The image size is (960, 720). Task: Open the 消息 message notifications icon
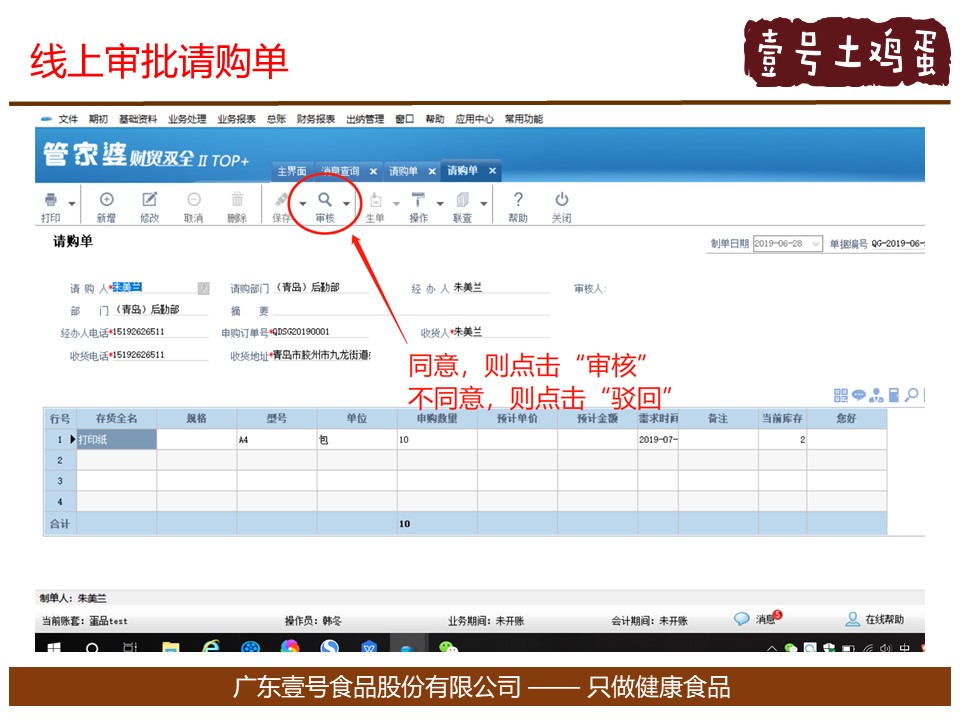point(742,619)
